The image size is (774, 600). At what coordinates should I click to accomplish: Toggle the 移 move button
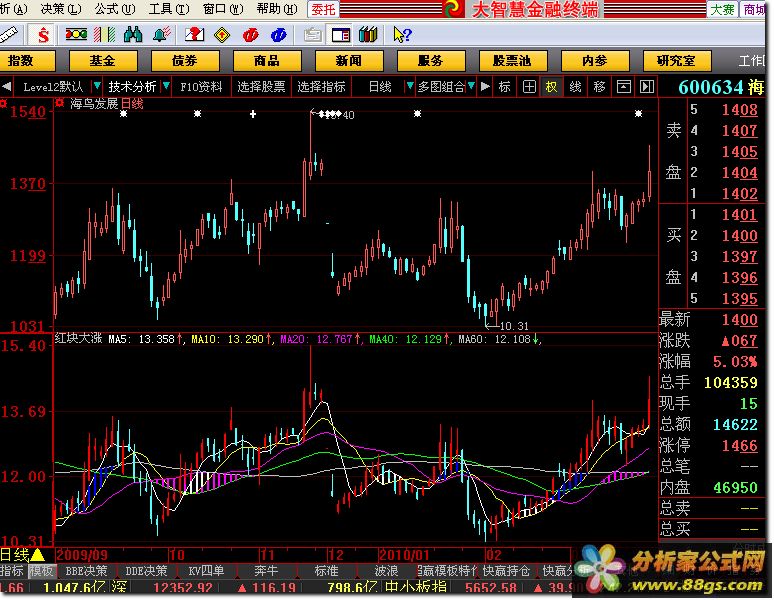[599, 87]
